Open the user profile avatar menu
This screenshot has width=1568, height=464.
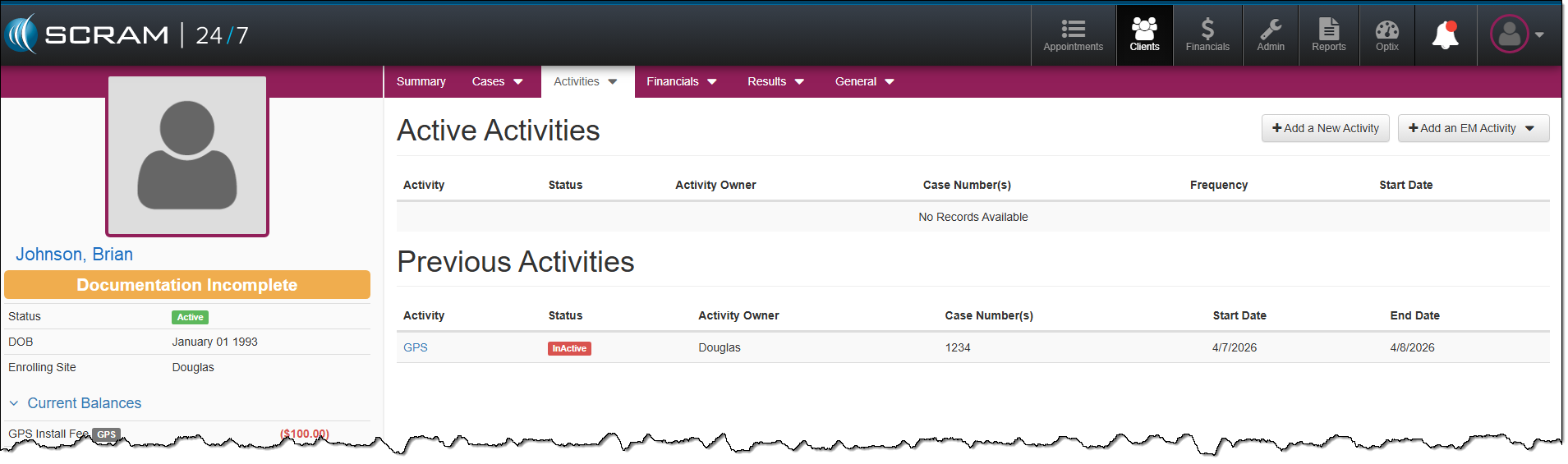(1516, 34)
